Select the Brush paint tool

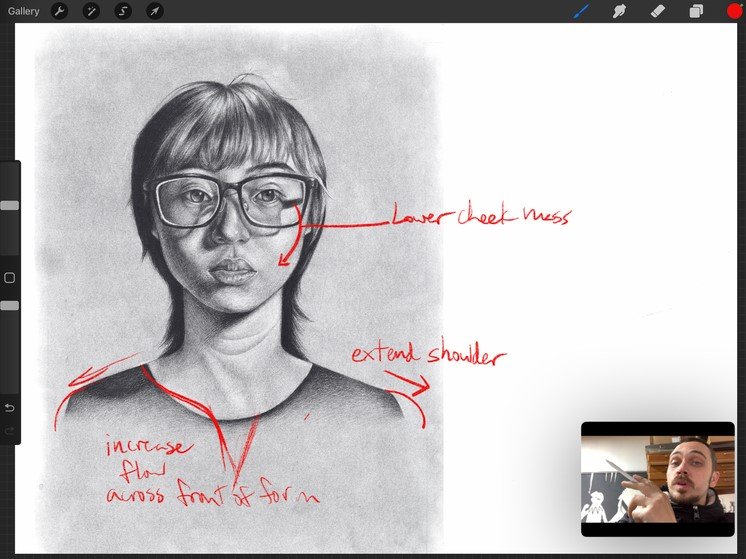click(581, 12)
